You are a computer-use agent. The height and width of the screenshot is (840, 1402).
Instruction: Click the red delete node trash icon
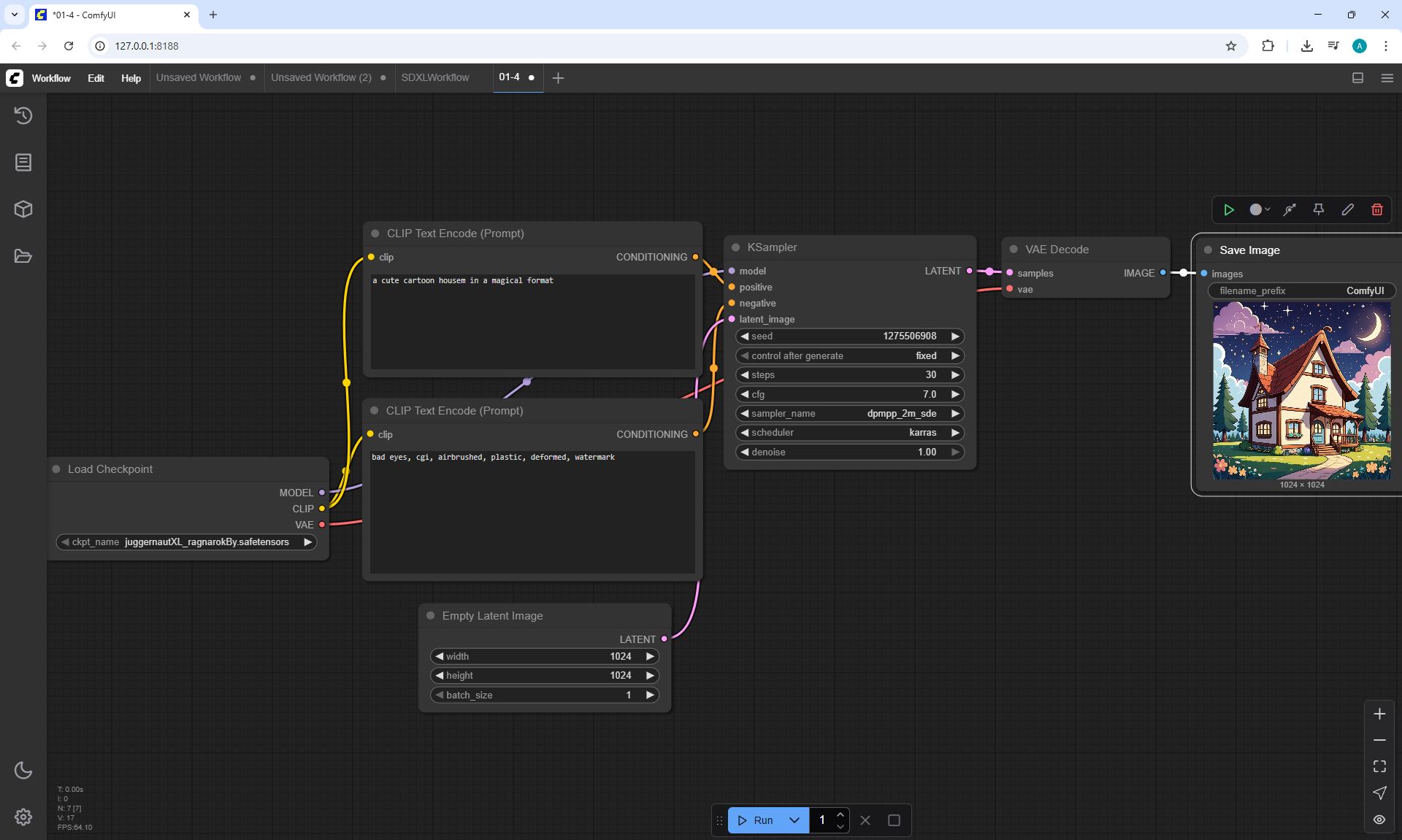pyautogui.click(x=1376, y=209)
